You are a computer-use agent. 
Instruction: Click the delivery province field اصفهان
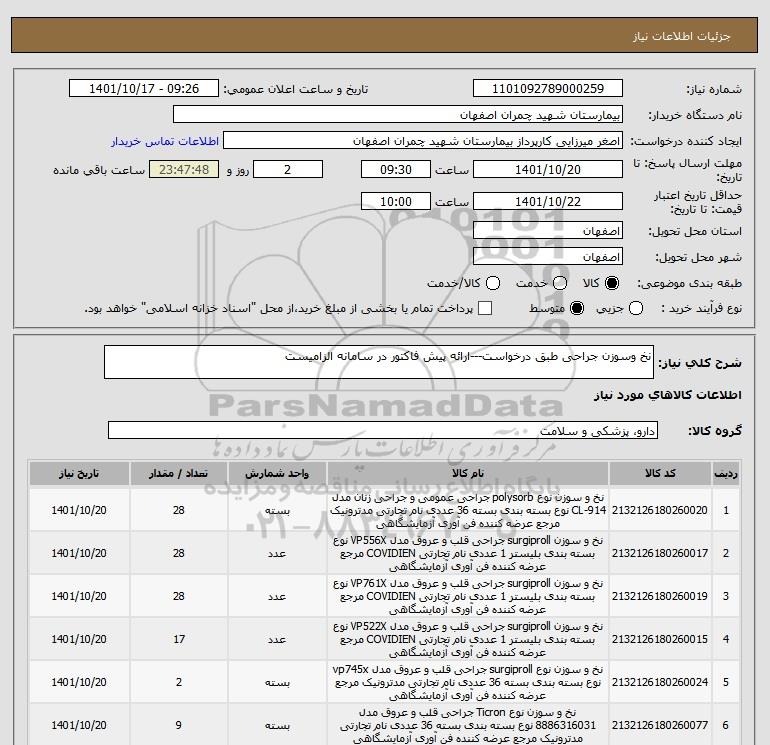(548, 231)
